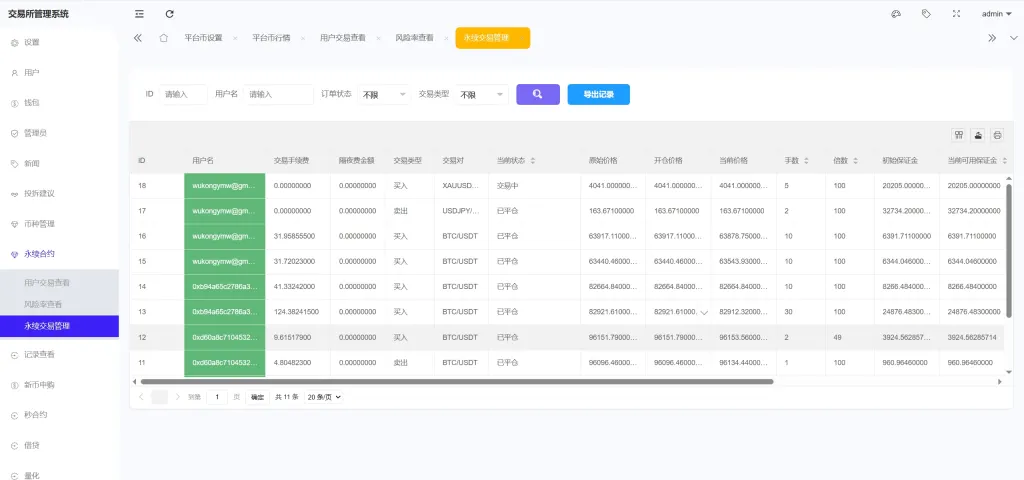Click the 确定 pagination button
This screenshot has width=1024, height=480.
(257, 397)
